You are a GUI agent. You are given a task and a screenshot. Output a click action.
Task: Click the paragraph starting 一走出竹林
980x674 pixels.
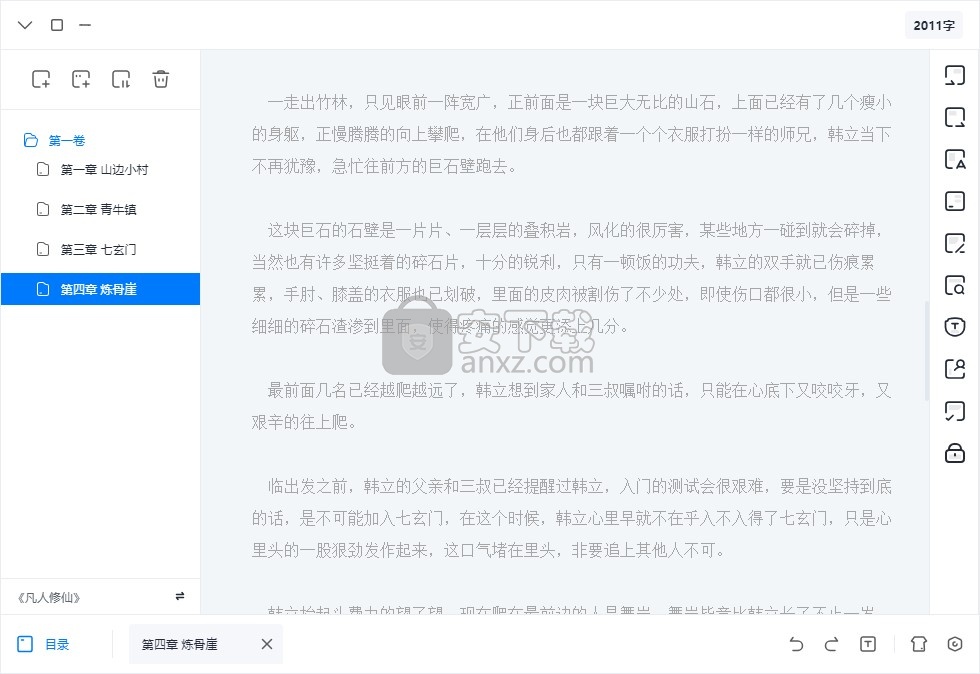click(572, 134)
